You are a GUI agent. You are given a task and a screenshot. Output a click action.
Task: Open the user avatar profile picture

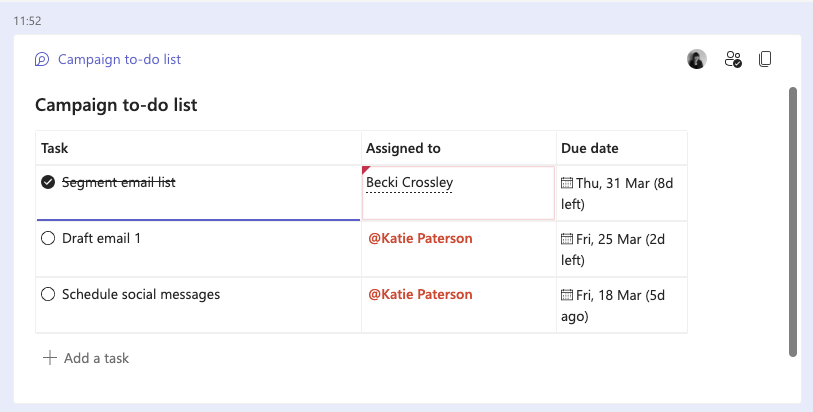click(x=697, y=59)
